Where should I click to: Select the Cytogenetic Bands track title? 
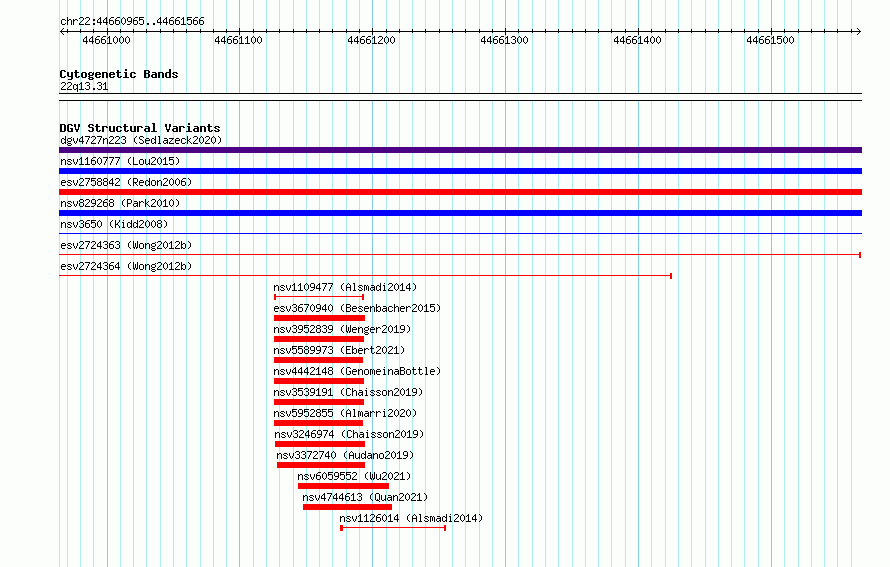click(119, 74)
